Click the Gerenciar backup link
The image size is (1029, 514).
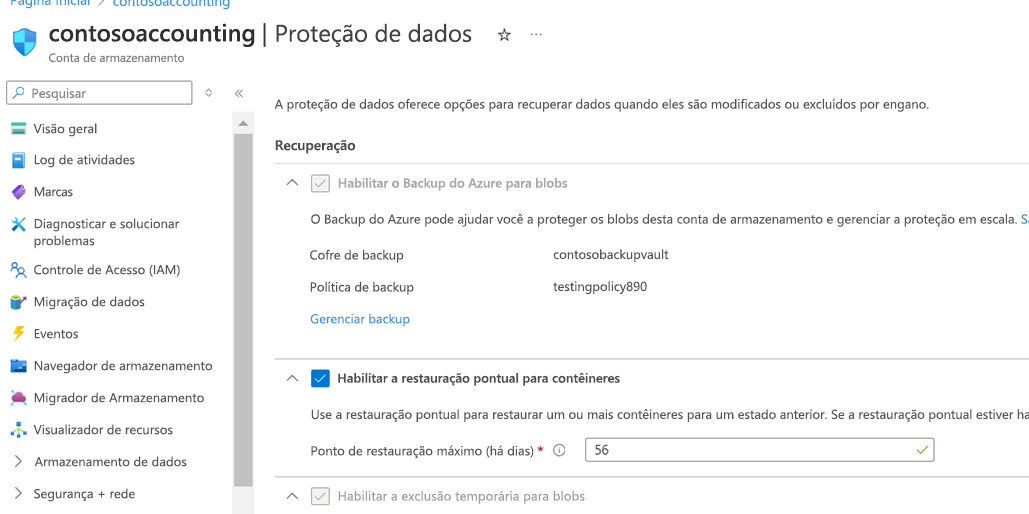[360, 319]
